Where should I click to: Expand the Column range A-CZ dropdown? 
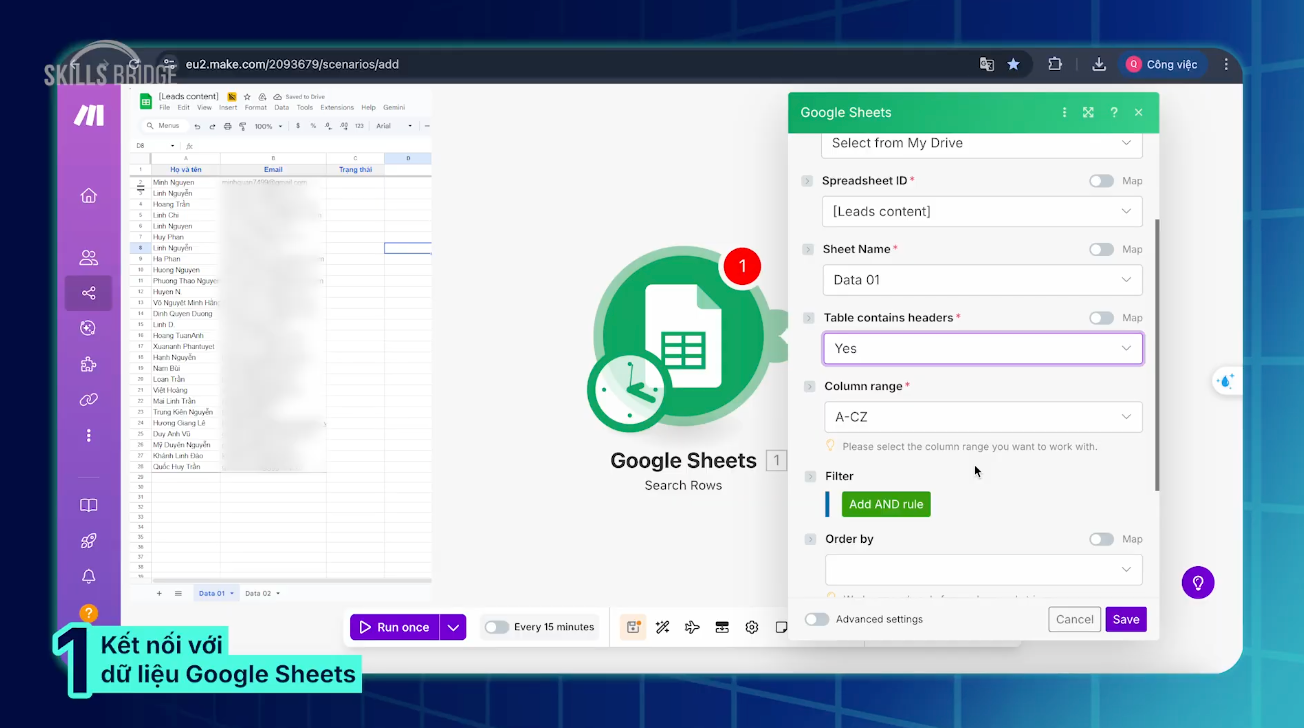[982, 417]
